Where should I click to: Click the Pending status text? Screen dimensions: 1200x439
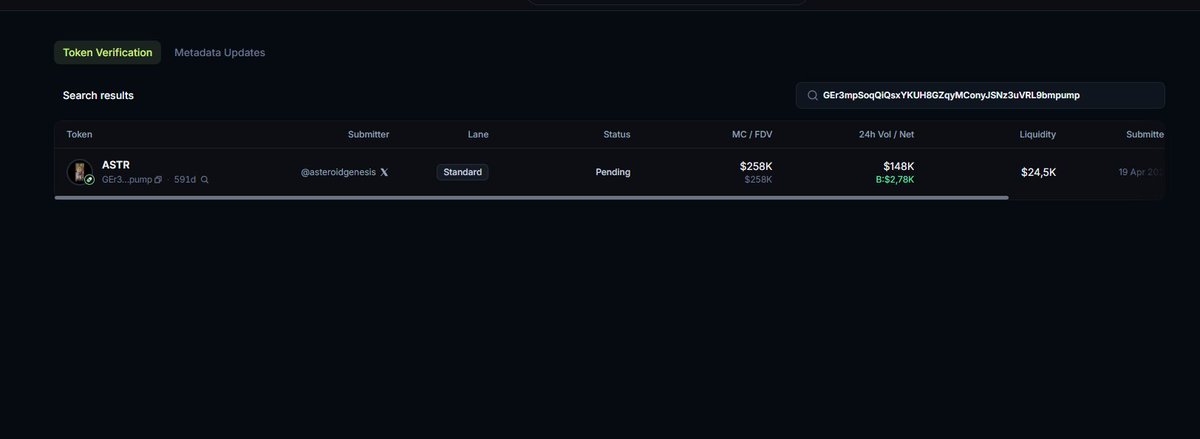[613, 172]
